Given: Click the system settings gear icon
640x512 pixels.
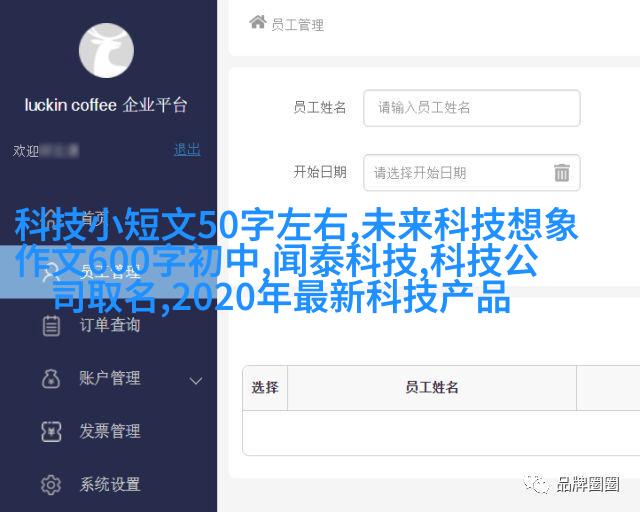Looking at the screenshot, I should [51, 485].
